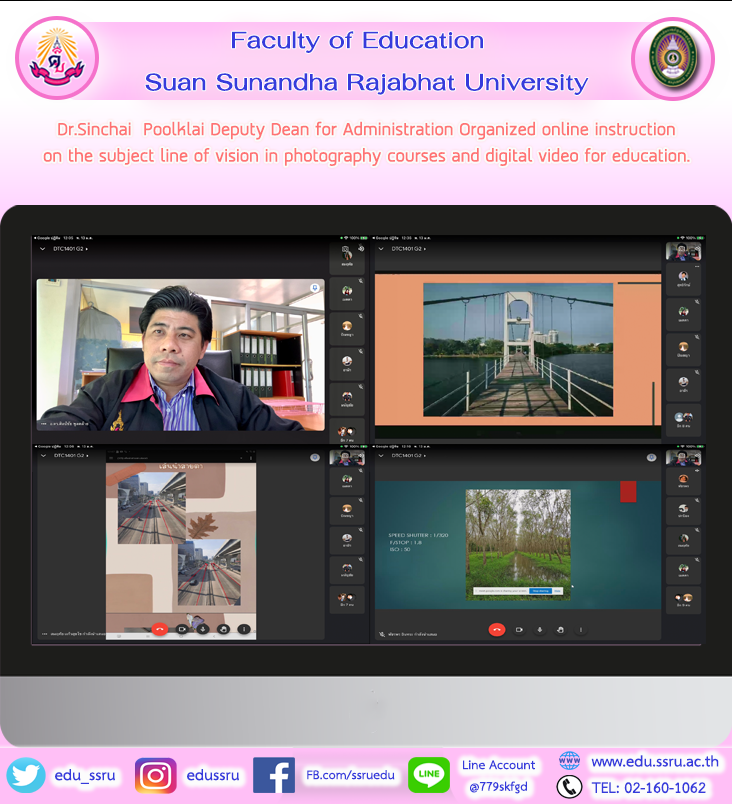Open the www.edu.ssru.ac.th website link
Viewport: 732px width, 804px height.
coord(654,761)
